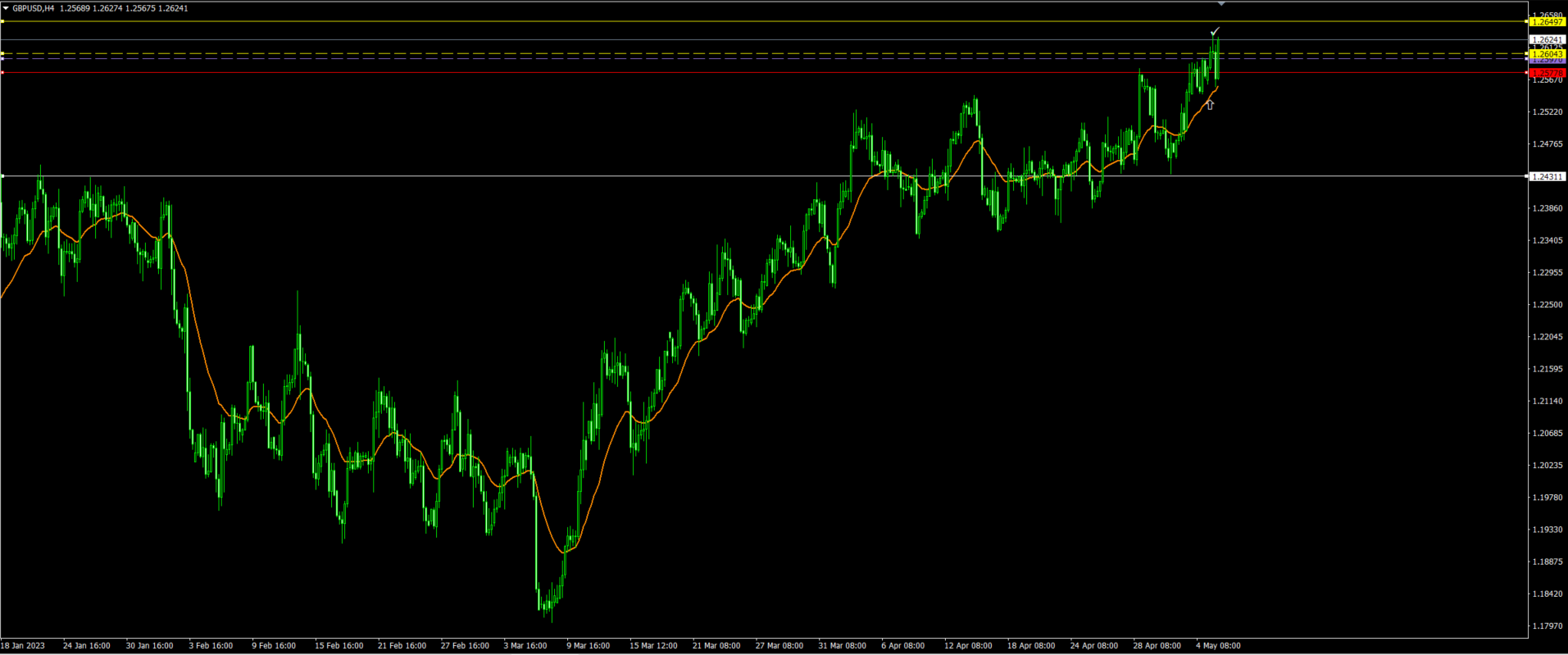
Task: Select the red 1.25778 price label
Action: (x=1548, y=73)
